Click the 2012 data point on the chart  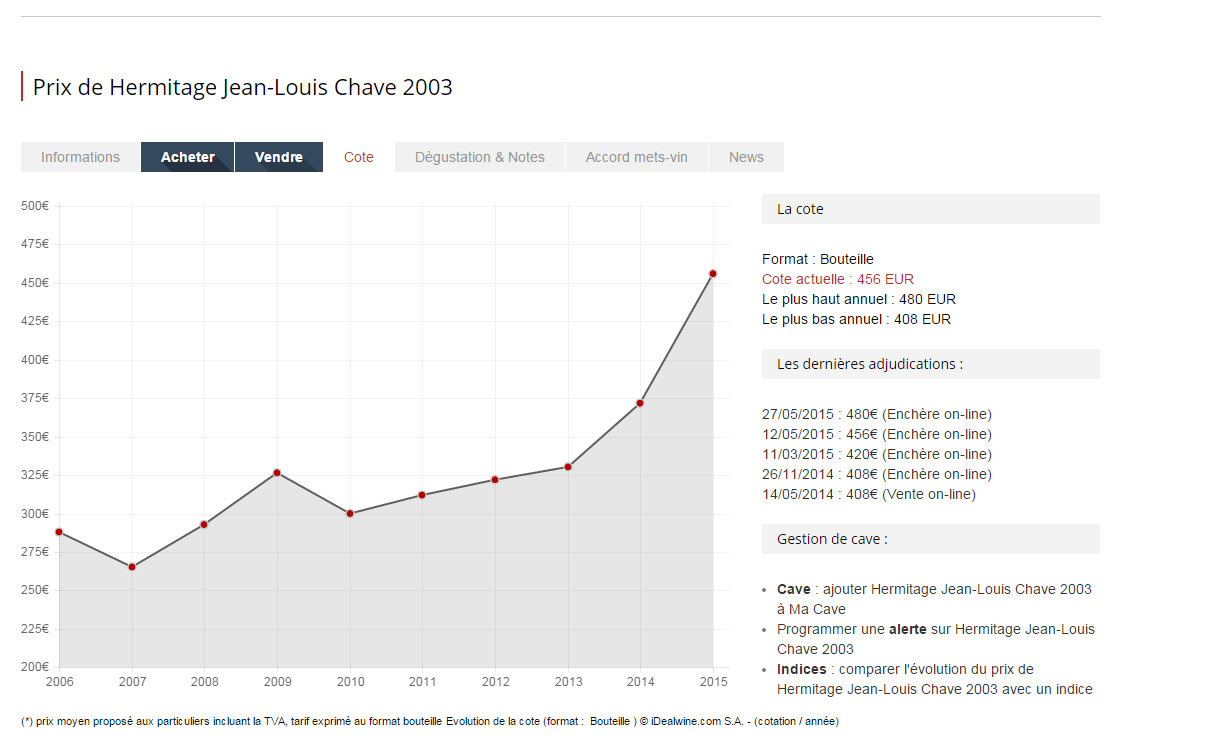(495, 480)
